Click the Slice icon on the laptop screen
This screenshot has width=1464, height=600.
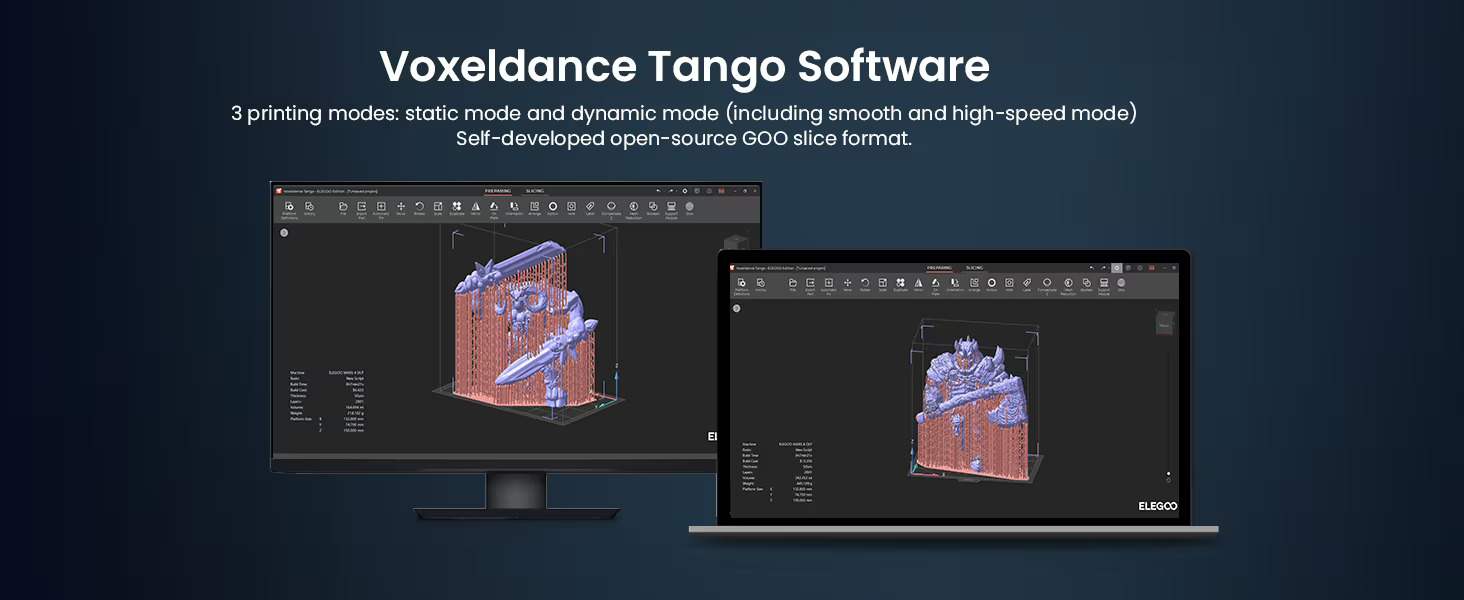(1121, 284)
